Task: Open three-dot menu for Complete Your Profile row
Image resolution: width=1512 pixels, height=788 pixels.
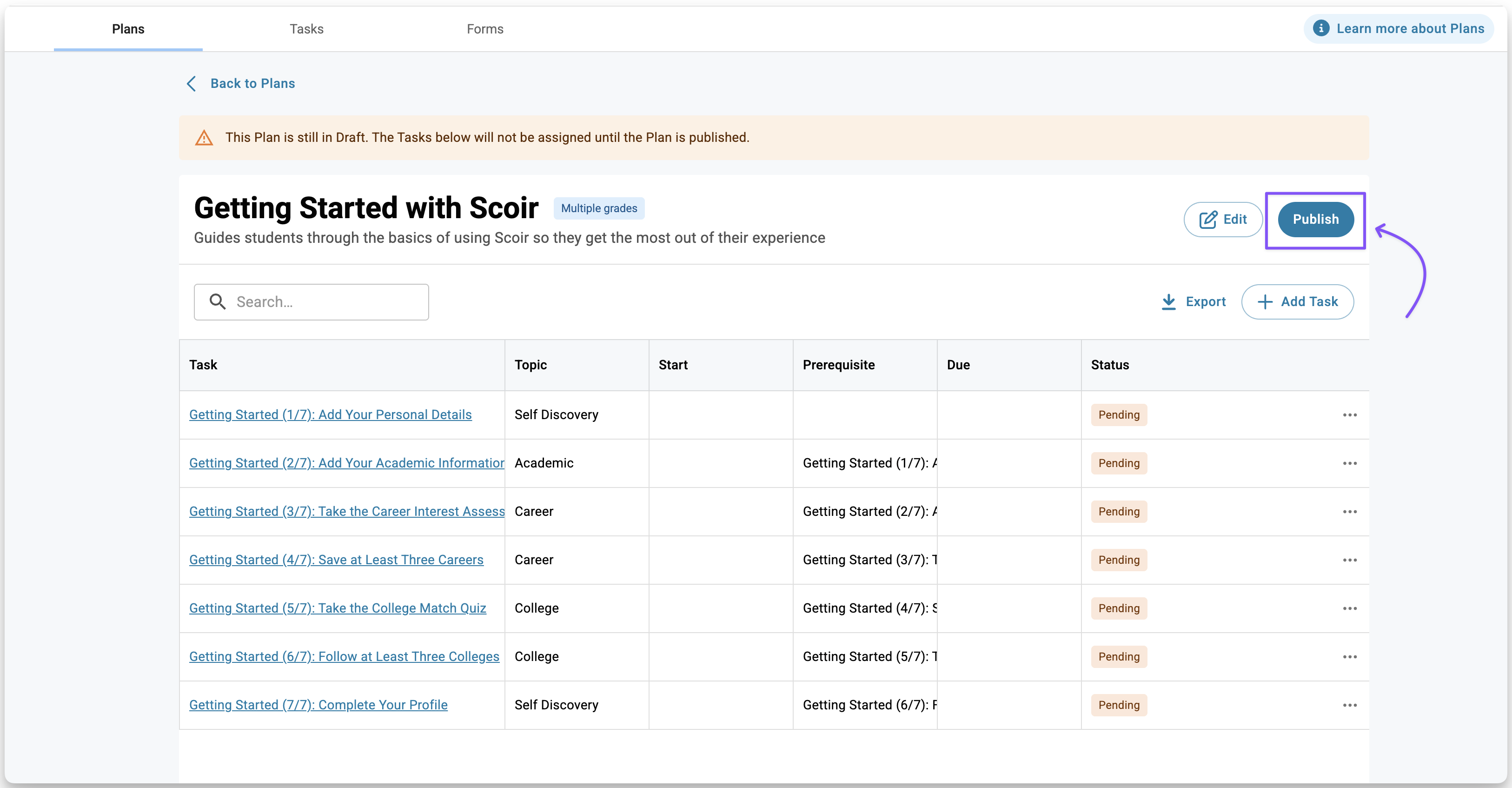Action: 1349,705
